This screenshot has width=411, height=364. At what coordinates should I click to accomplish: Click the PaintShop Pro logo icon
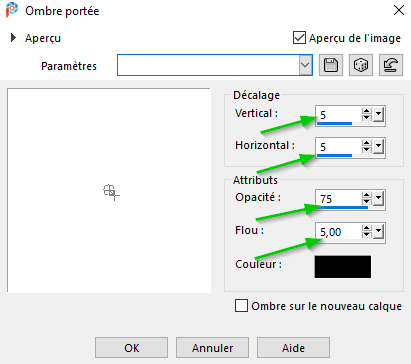point(12,10)
